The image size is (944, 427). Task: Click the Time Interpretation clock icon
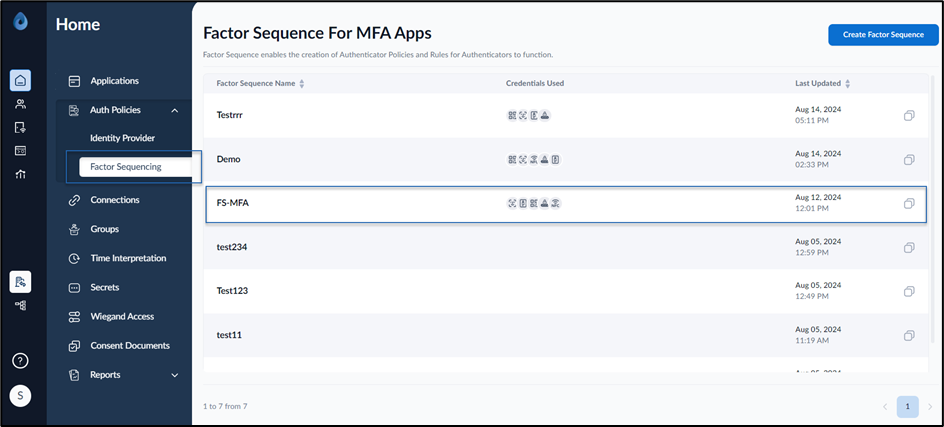[x=74, y=258]
